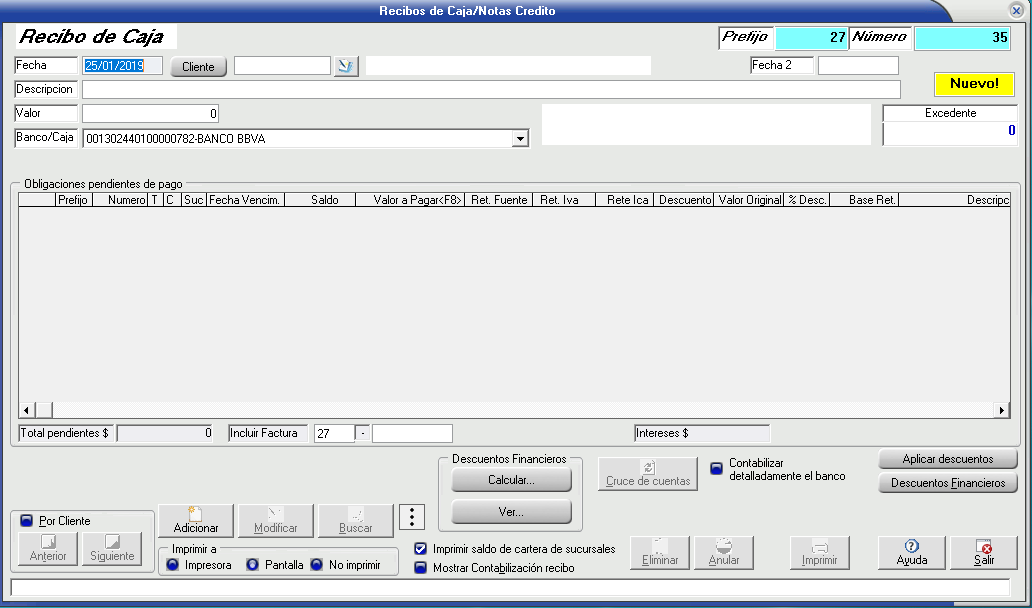1032x608 pixels.
Task: Toggle Imprimir saldo de cartera de sucursales
Action: [x=421, y=549]
